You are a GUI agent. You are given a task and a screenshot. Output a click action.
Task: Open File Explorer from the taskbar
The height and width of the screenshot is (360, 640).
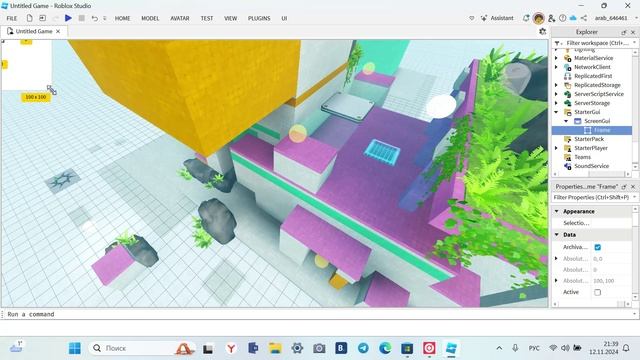click(x=275, y=348)
